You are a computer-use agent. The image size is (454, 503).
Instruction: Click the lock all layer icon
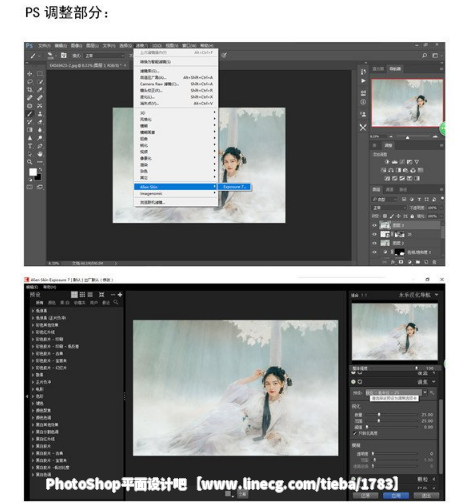pyautogui.click(x=412, y=216)
